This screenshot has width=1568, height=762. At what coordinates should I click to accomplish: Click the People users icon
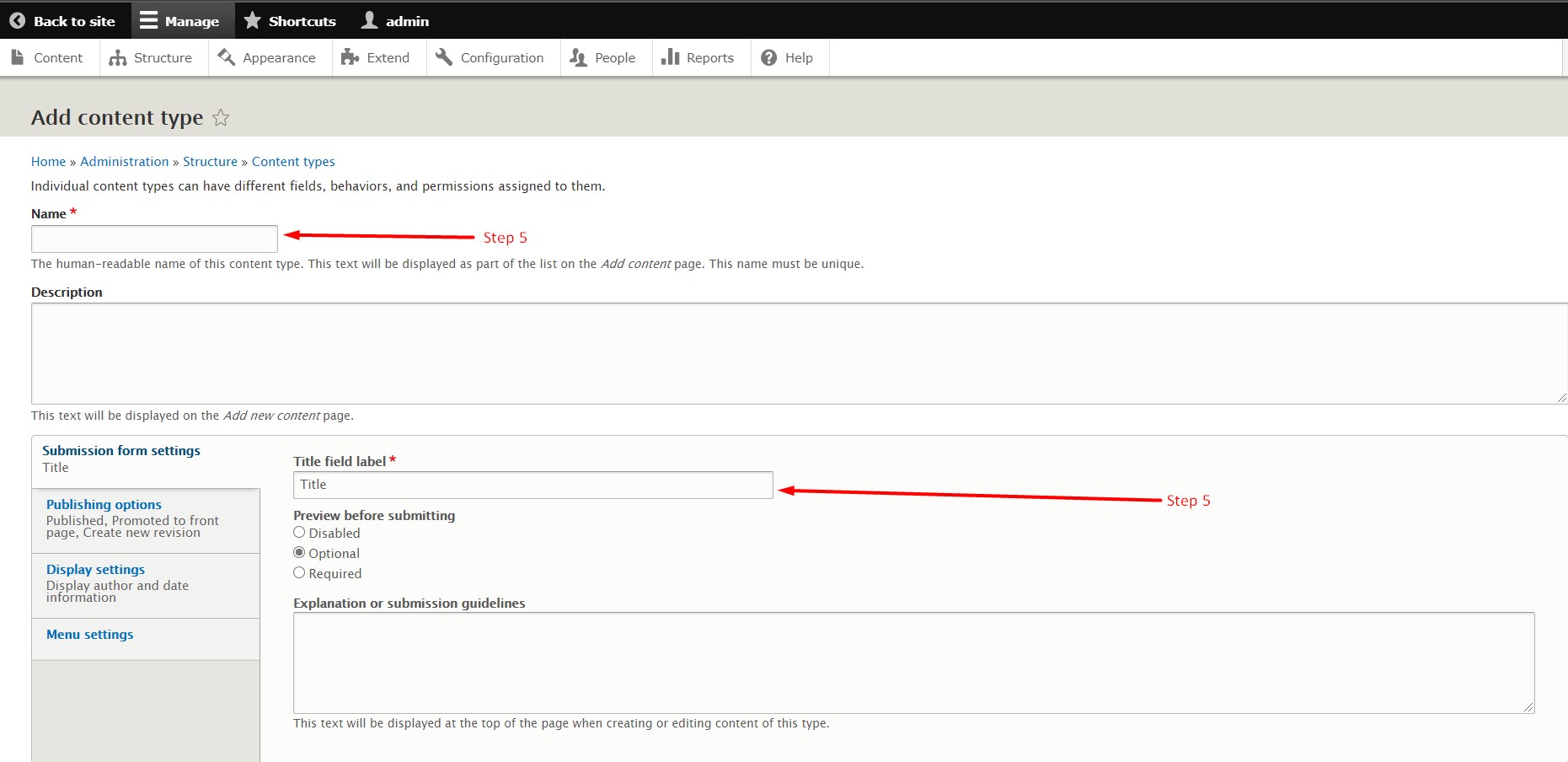click(x=578, y=57)
